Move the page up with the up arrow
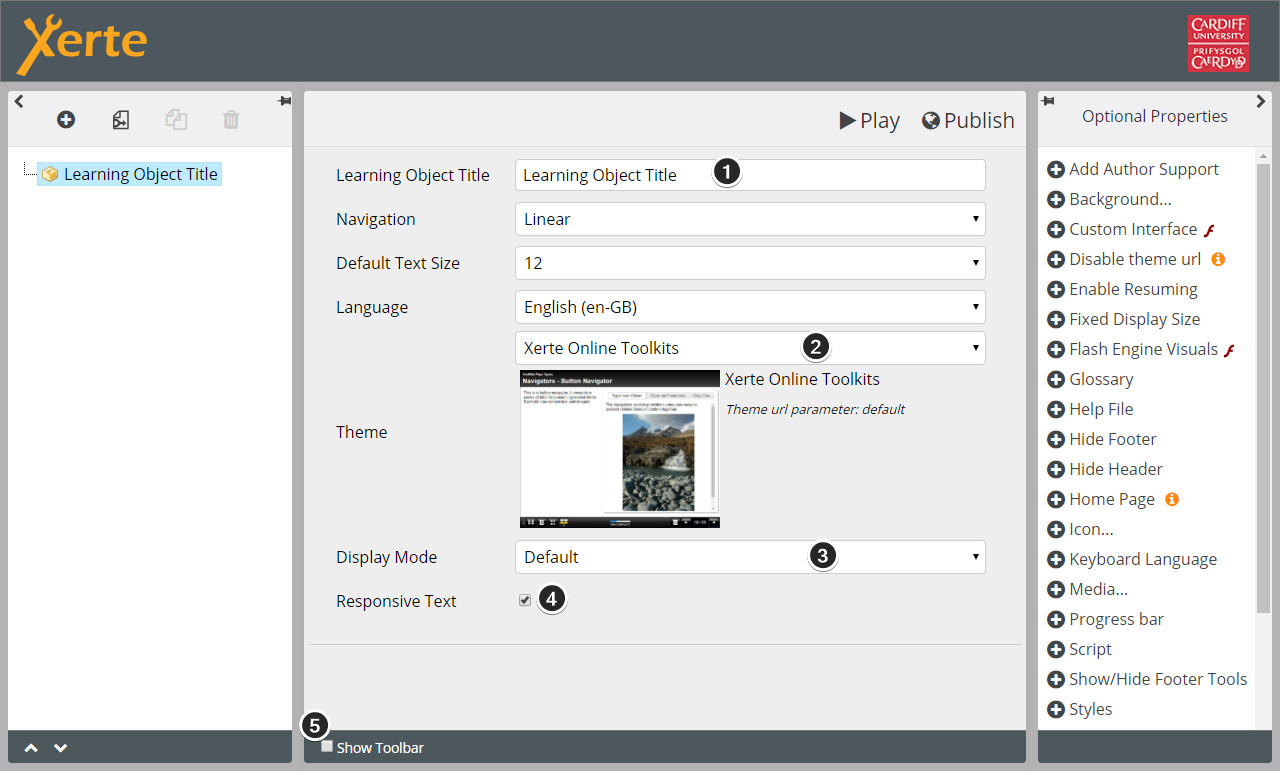Viewport: 1280px width, 771px height. pyautogui.click(x=31, y=748)
